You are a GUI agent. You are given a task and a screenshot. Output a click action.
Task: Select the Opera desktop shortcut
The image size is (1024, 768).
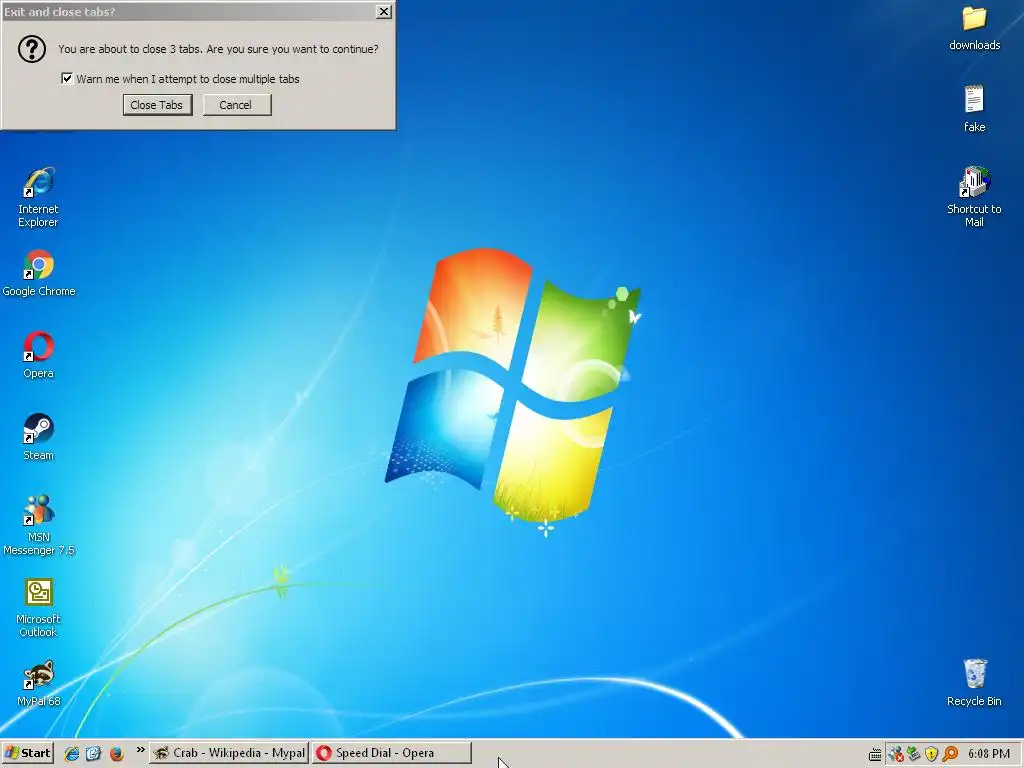pyautogui.click(x=39, y=355)
